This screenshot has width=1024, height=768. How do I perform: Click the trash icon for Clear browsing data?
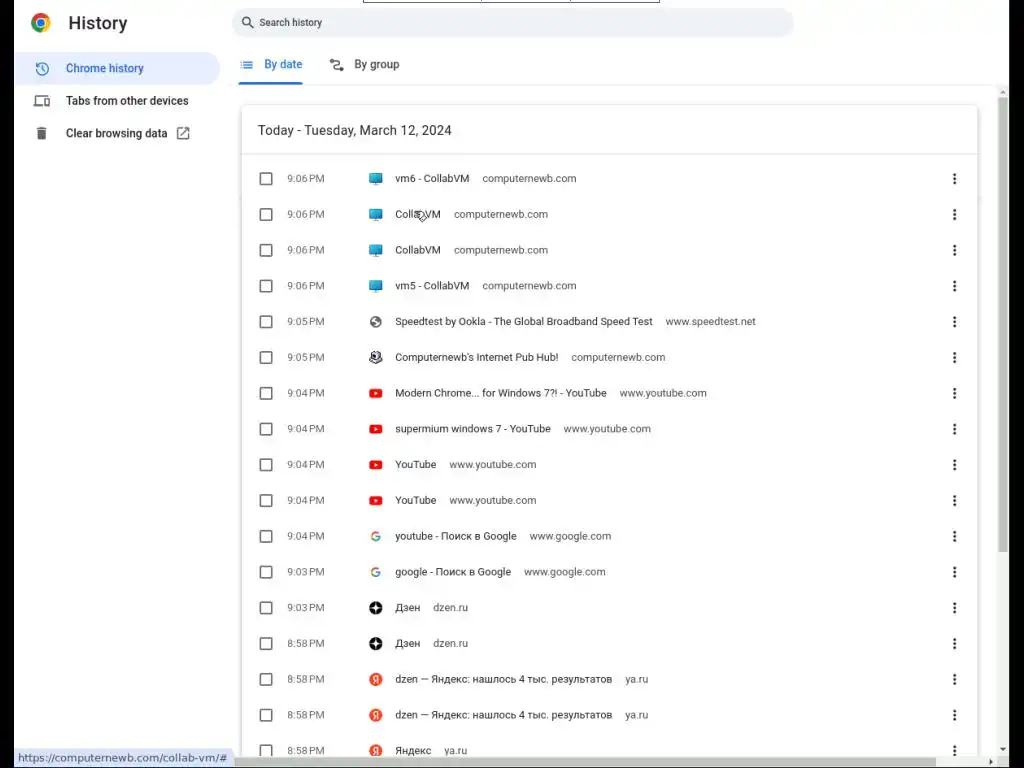[42, 133]
